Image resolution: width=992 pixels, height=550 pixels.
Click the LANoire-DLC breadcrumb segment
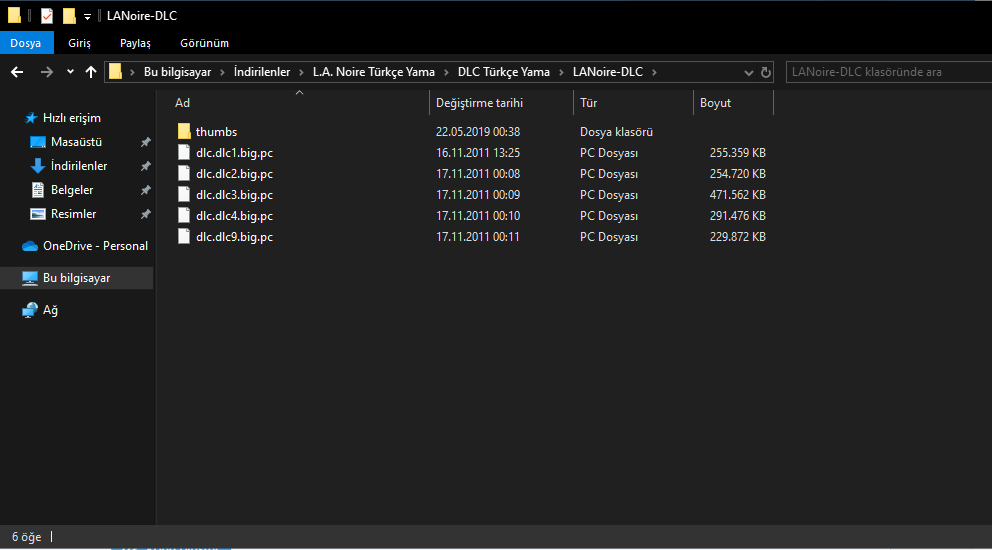pyautogui.click(x=608, y=72)
